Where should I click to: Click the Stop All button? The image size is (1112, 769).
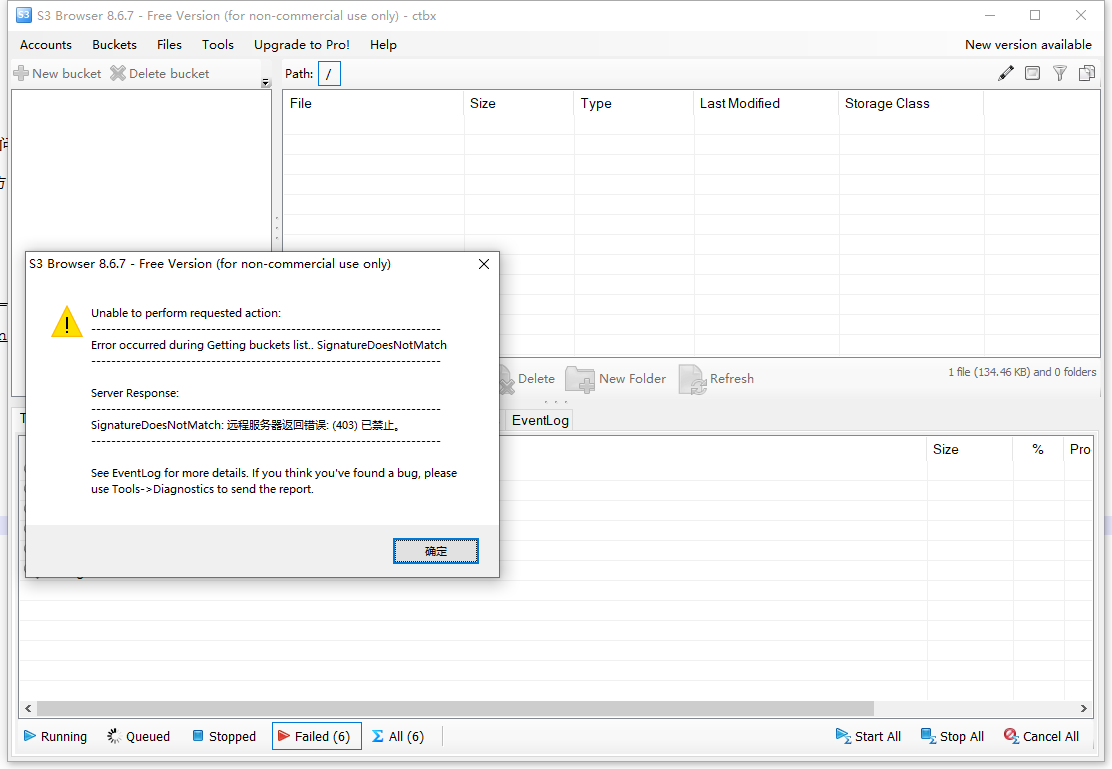click(952, 736)
